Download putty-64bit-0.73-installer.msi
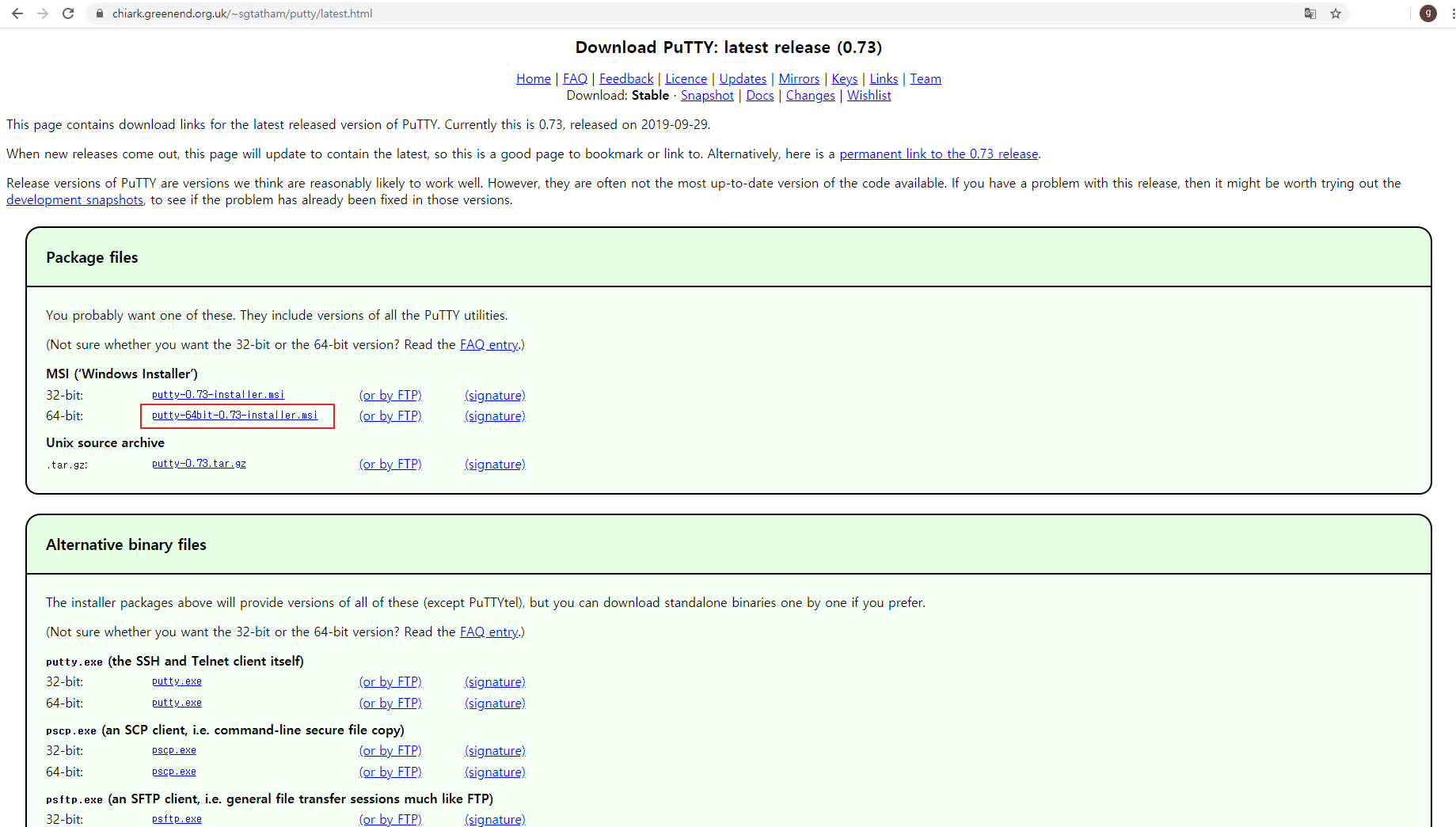The image size is (1456, 827). click(x=234, y=415)
